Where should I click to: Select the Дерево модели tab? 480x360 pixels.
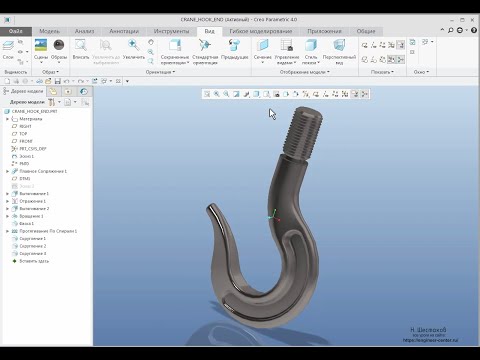pyautogui.click(x=23, y=91)
